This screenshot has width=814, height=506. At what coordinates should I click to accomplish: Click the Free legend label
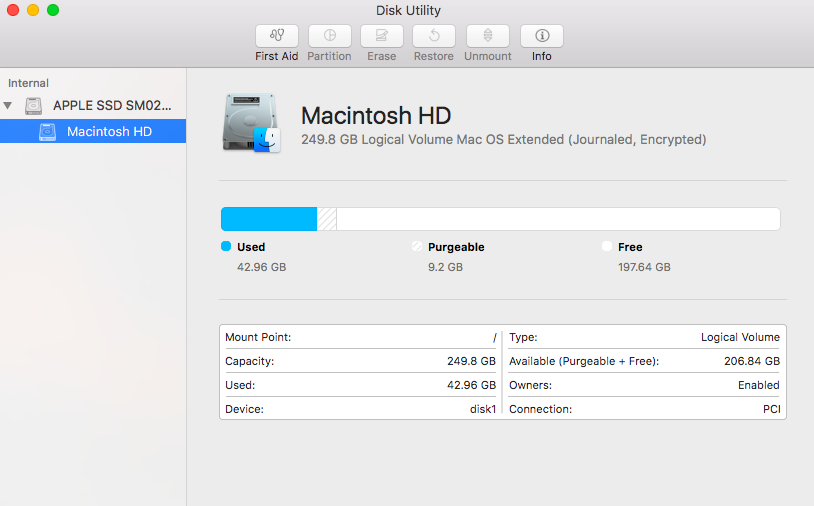(630, 247)
